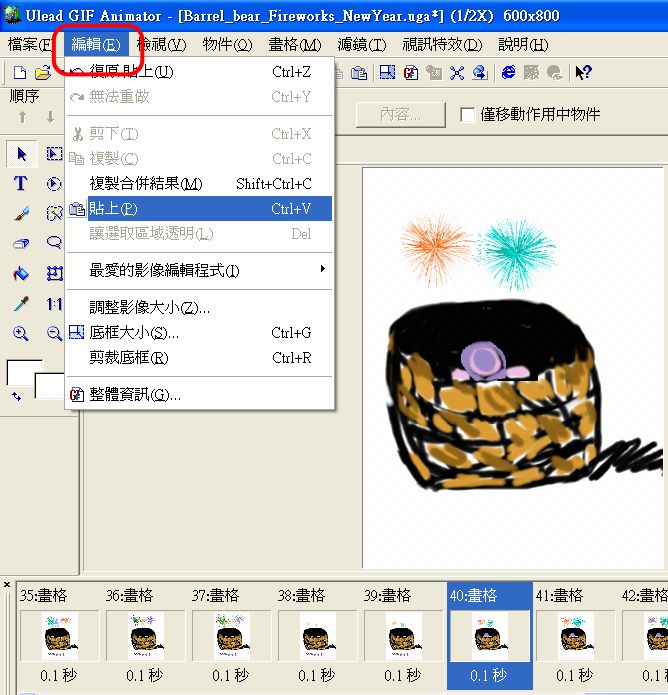The width and height of the screenshot is (668, 695).
Task: Open the 說明 menu
Action: [523, 44]
